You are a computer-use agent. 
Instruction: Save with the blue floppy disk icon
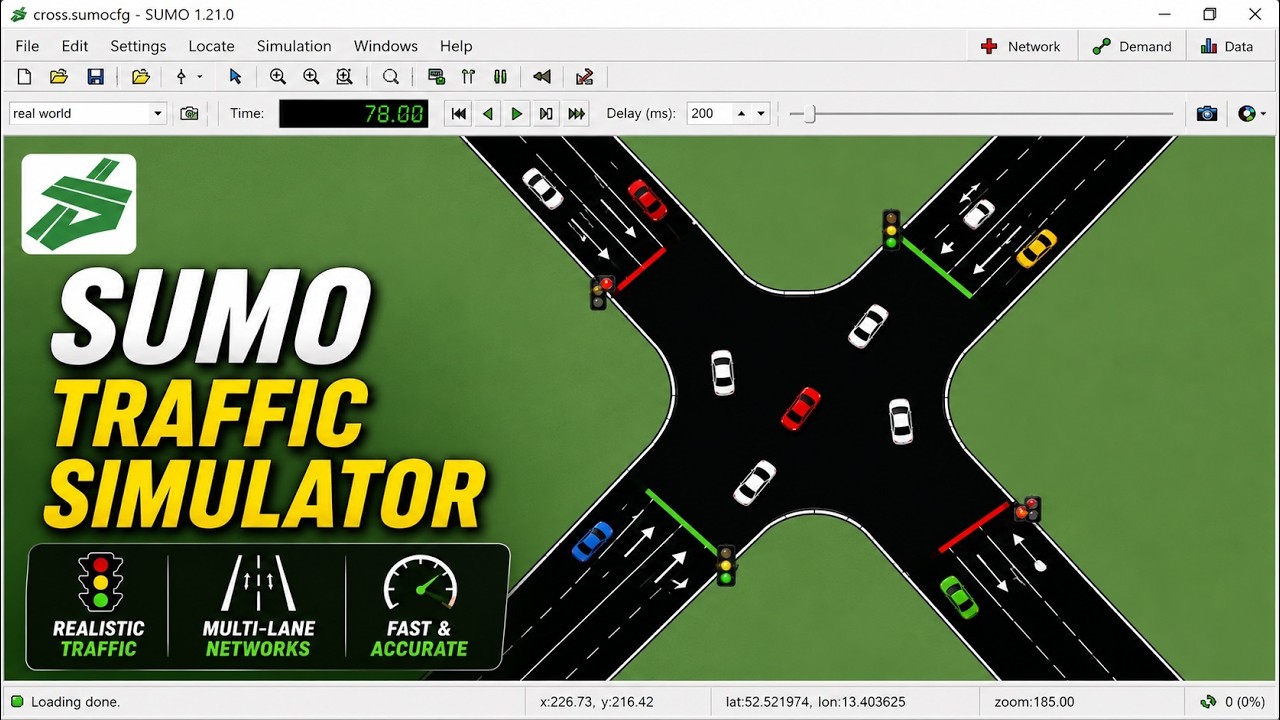[96, 76]
